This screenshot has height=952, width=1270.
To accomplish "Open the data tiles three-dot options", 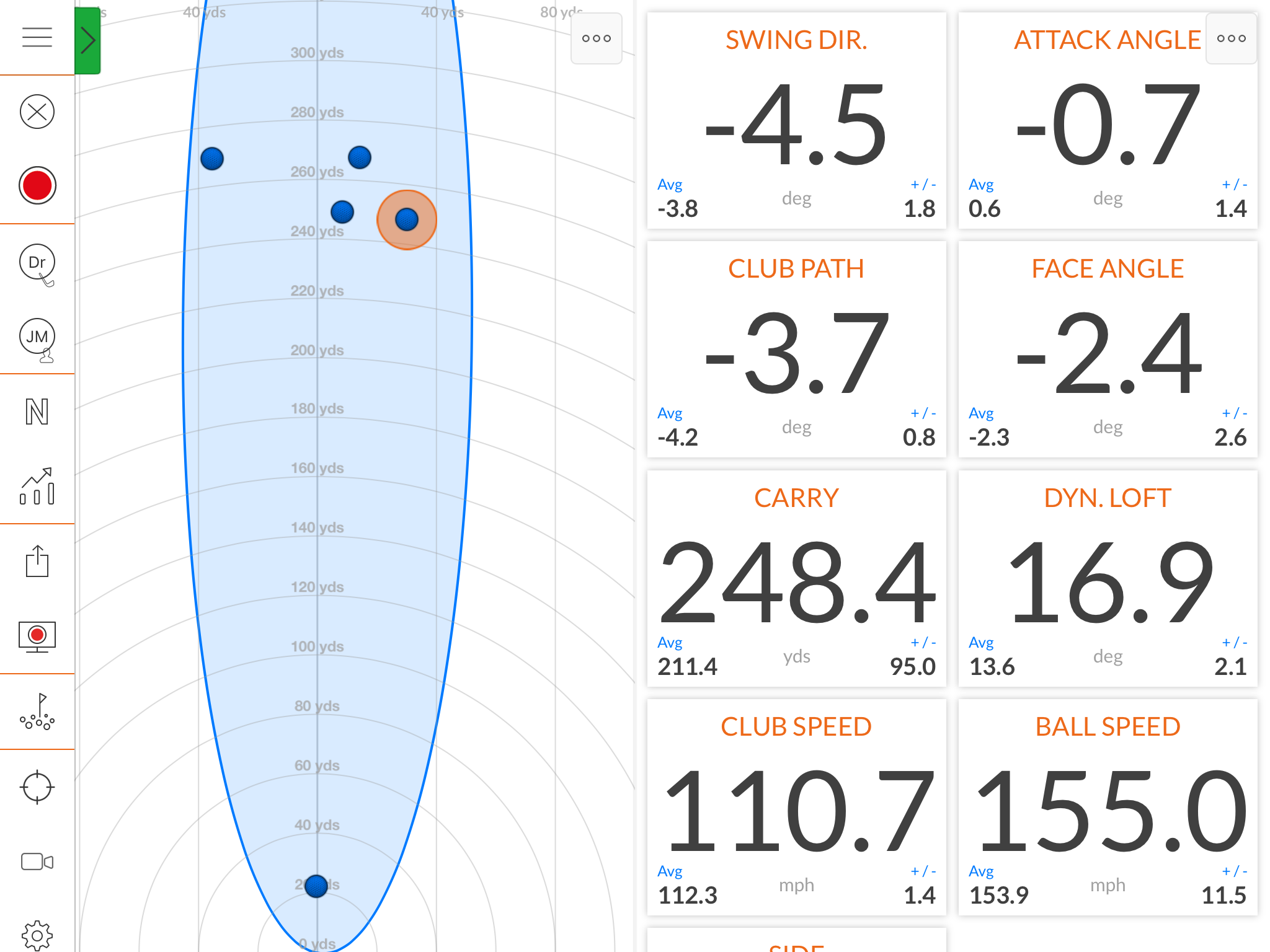I will pyautogui.click(x=1231, y=38).
